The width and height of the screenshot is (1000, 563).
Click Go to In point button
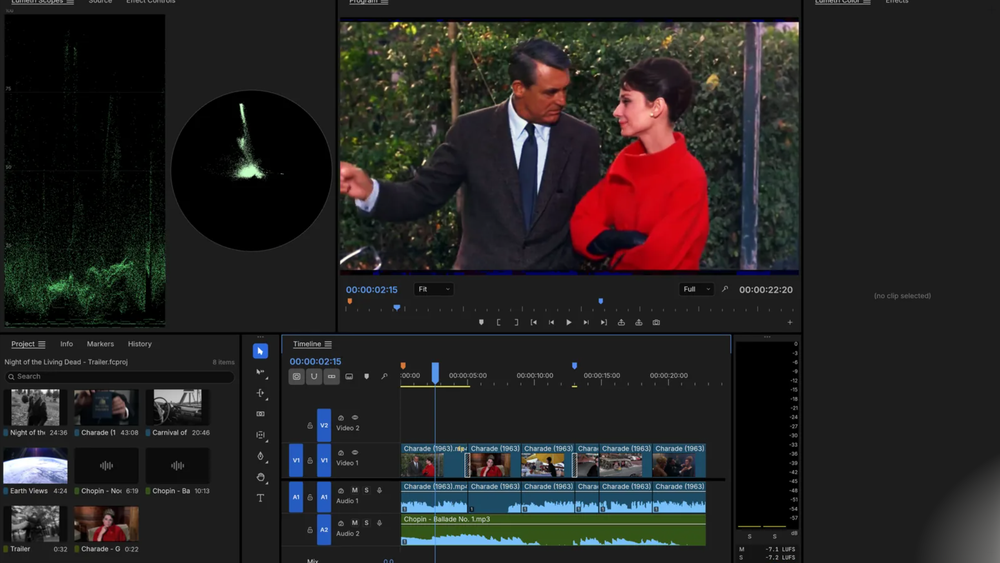(534, 323)
